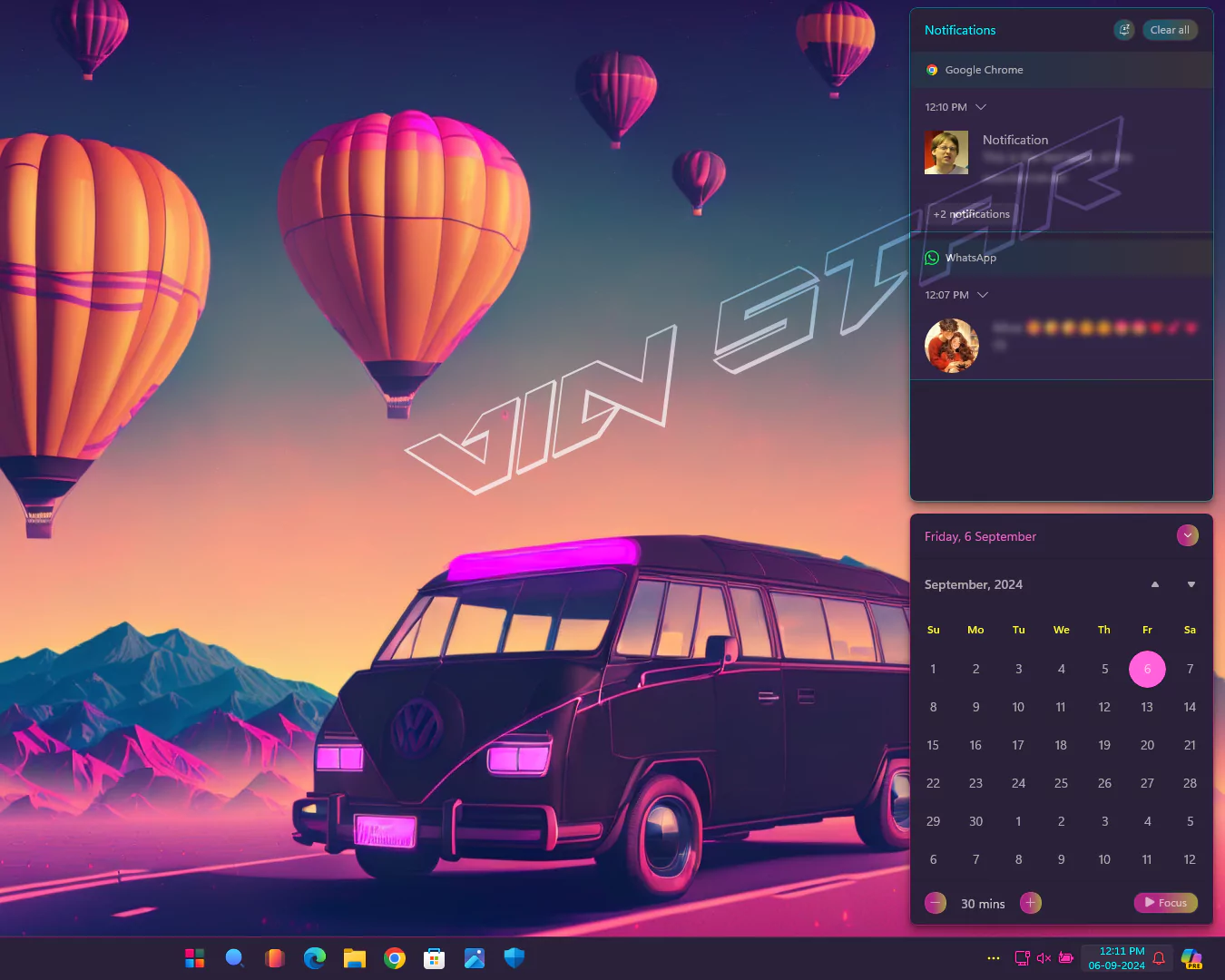Screen dimensions: 1225x980
Task: Open the WhatsApp contact avatar notification
Action: tap(952, 346)
